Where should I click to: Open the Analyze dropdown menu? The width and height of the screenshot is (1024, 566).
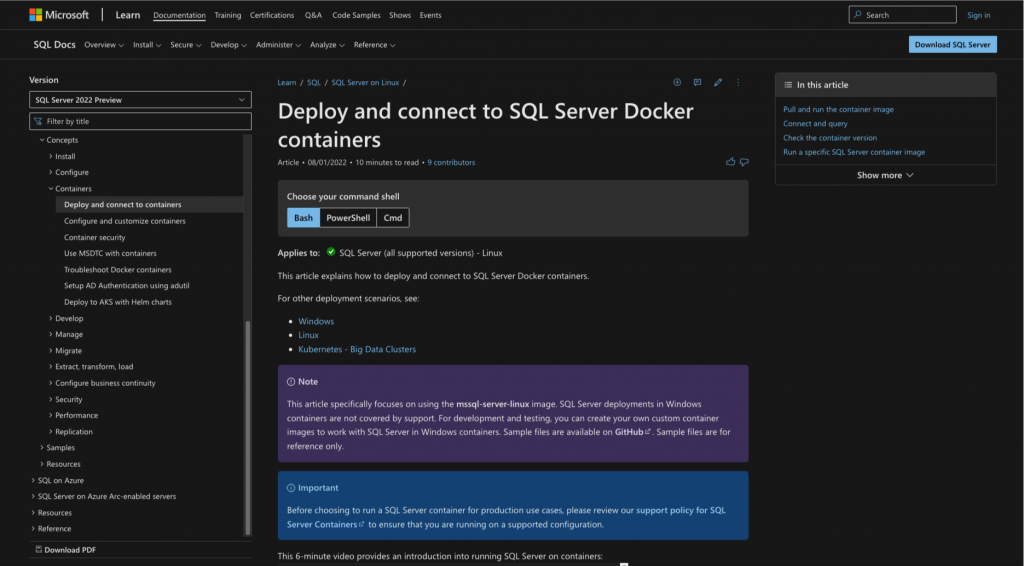327,45
